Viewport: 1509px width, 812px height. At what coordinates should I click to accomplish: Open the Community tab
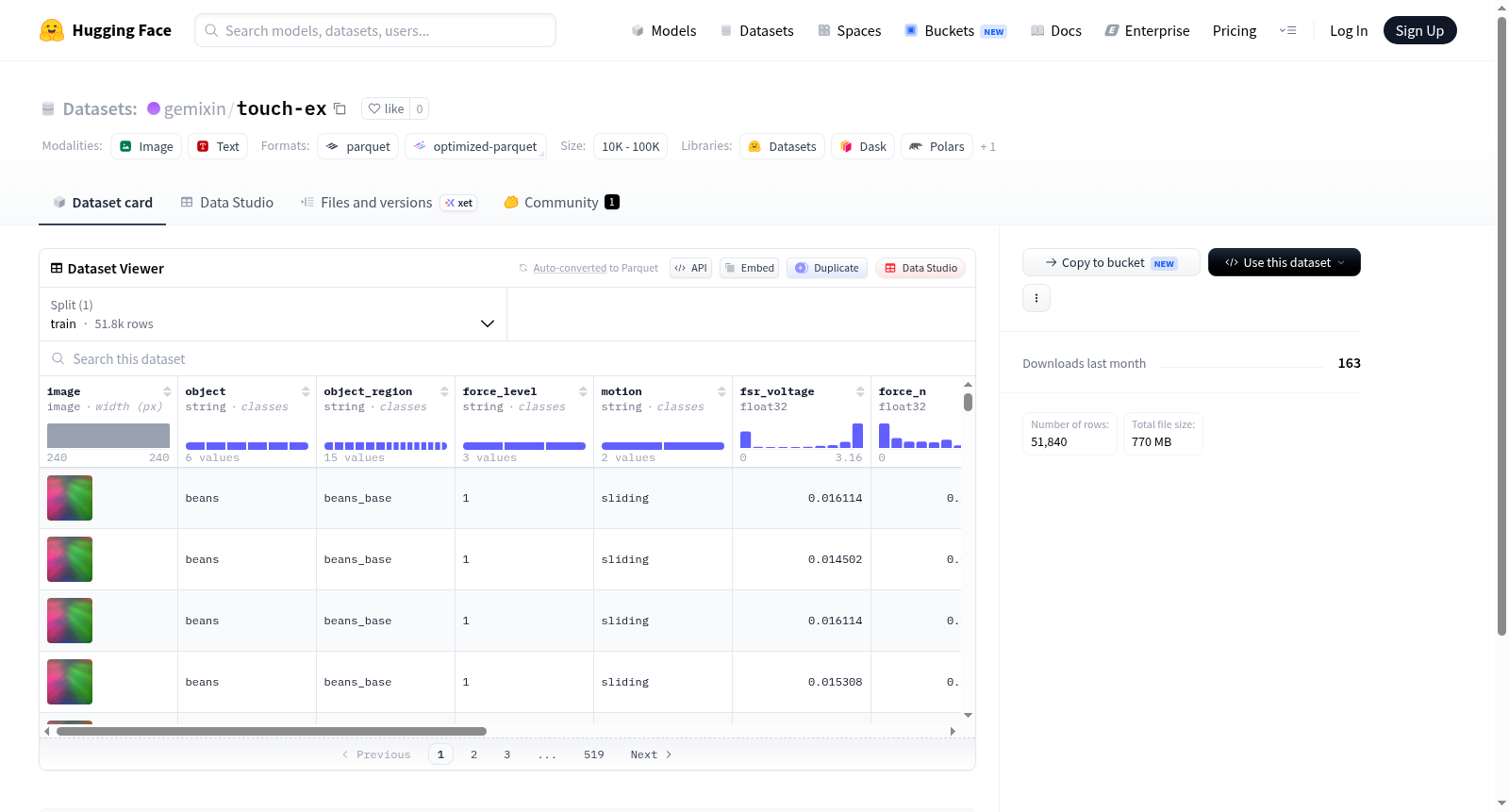562,202
